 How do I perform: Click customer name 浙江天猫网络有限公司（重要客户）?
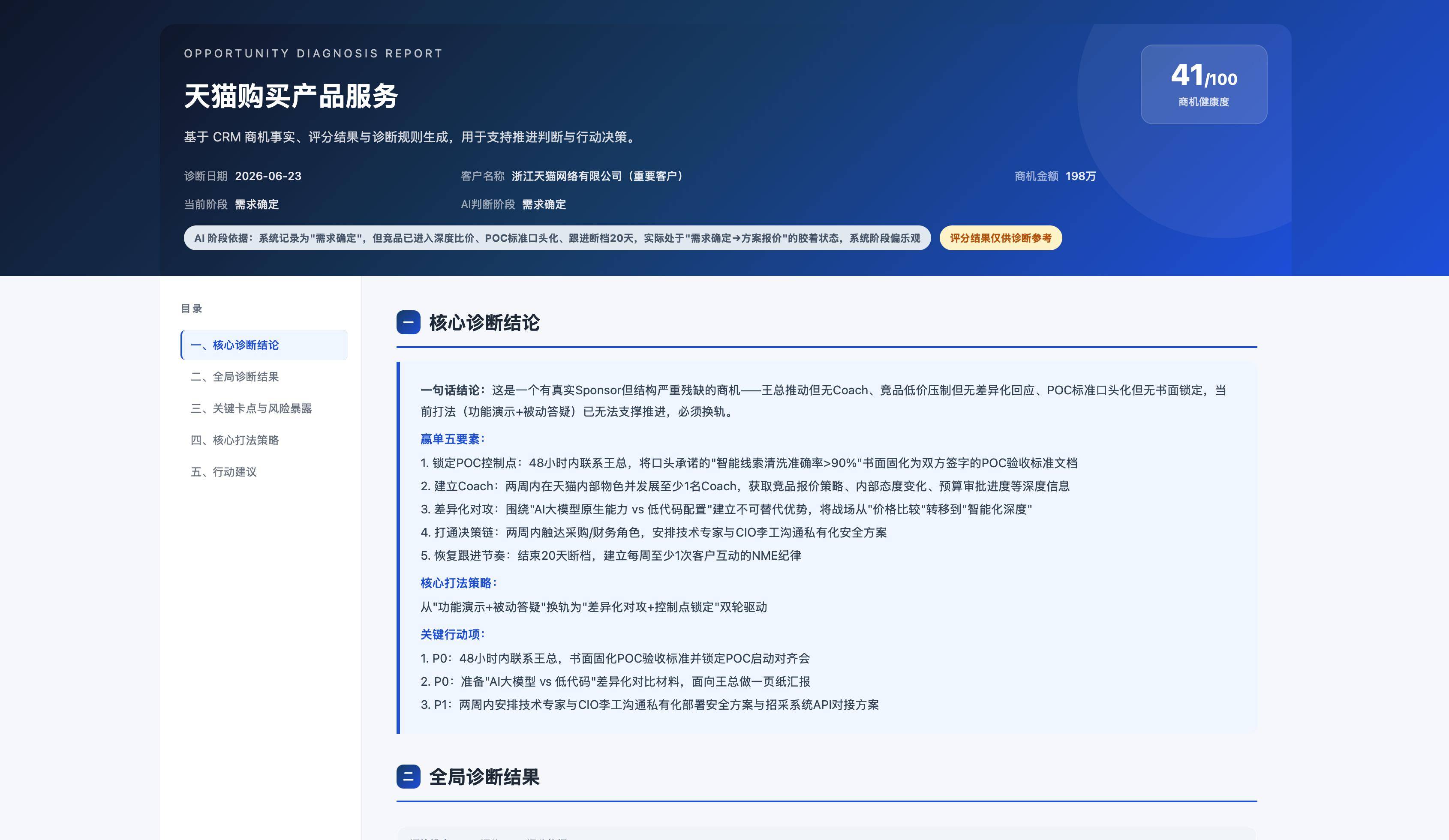598,176
